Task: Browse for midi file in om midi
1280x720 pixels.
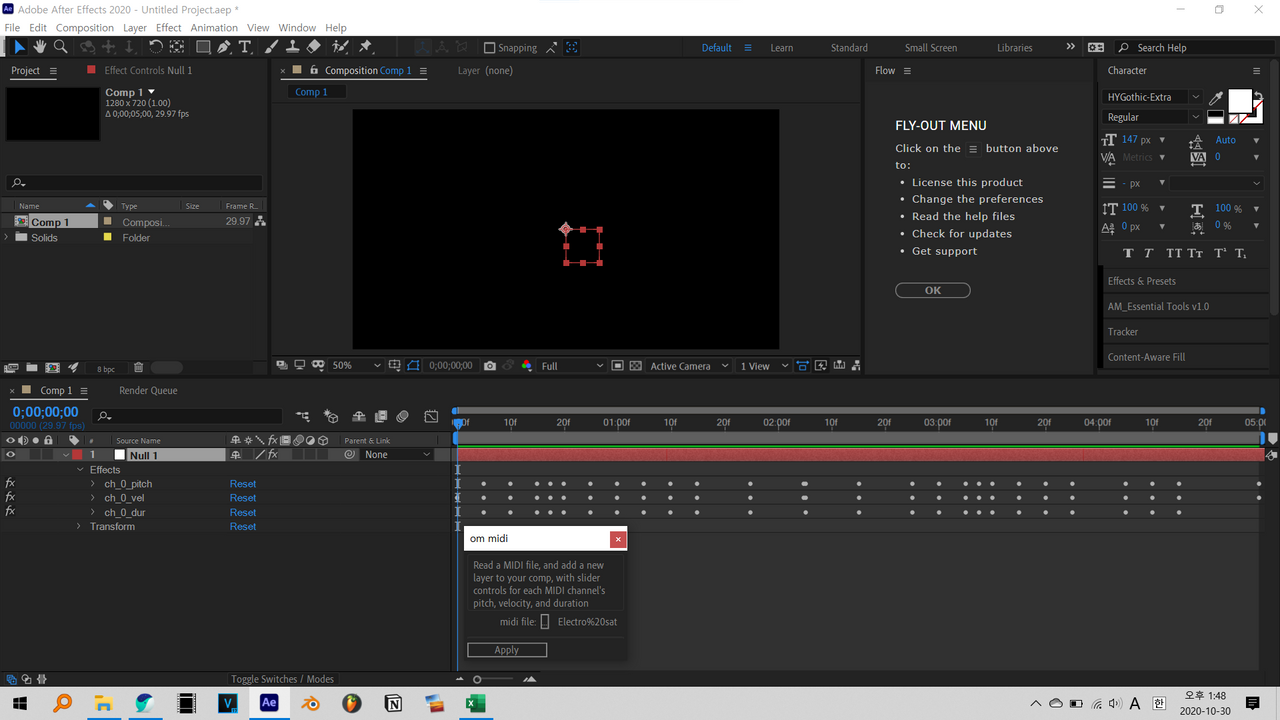Action: tap(545, 622)
